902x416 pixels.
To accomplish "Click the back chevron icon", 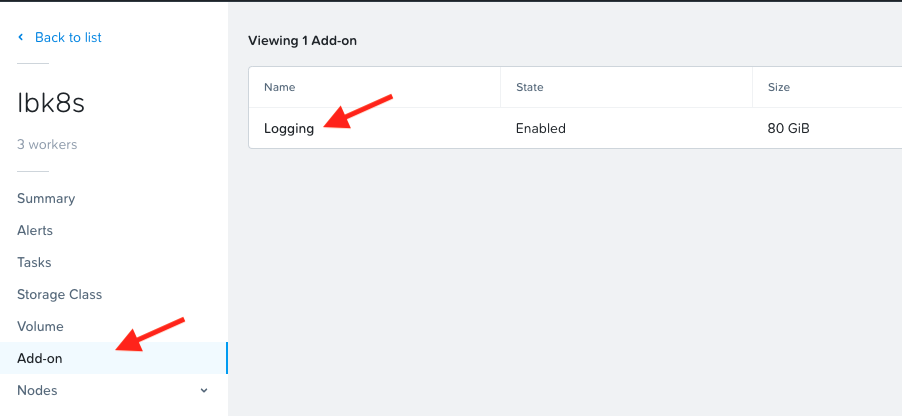I will point(20,38).
